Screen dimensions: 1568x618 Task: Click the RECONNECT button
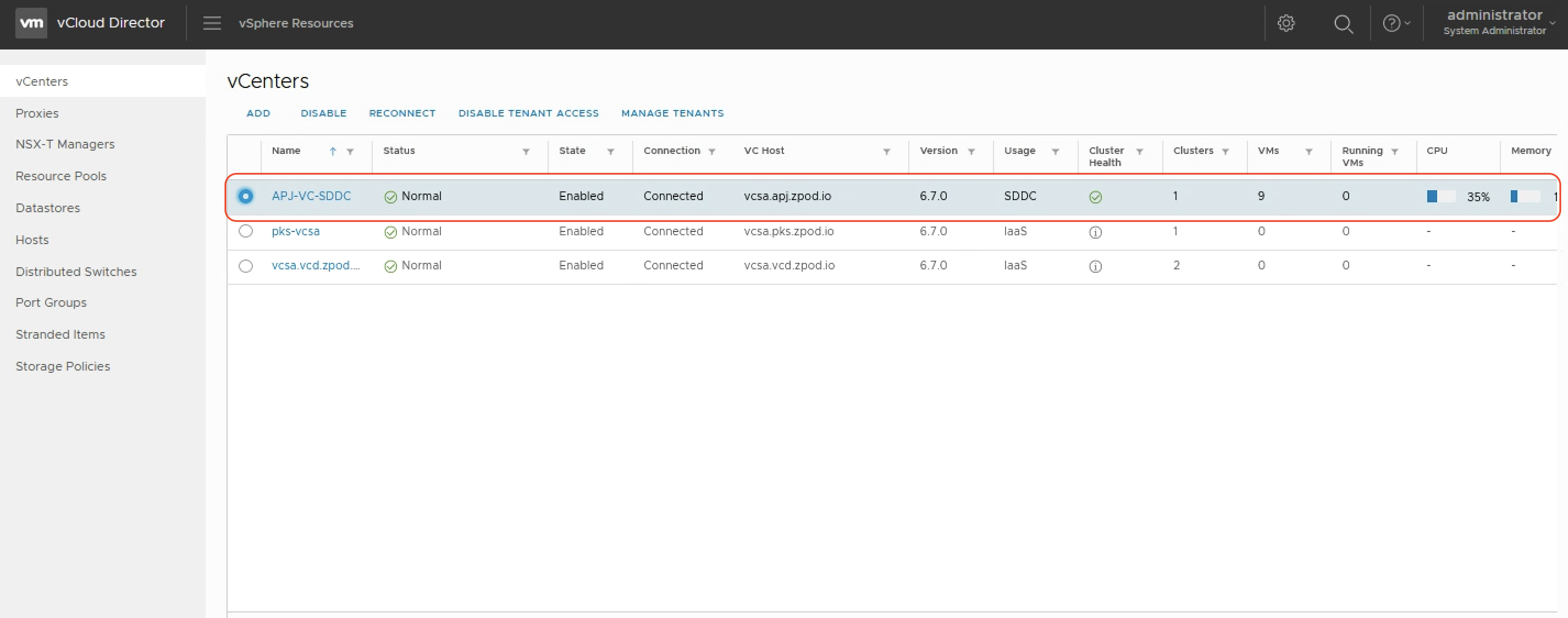[x=402, y=113]
